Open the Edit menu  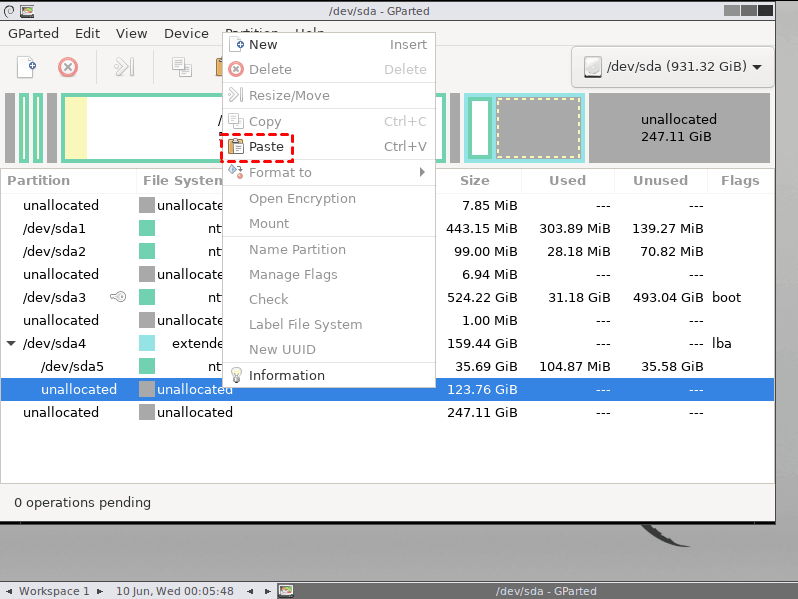point(88,33)
